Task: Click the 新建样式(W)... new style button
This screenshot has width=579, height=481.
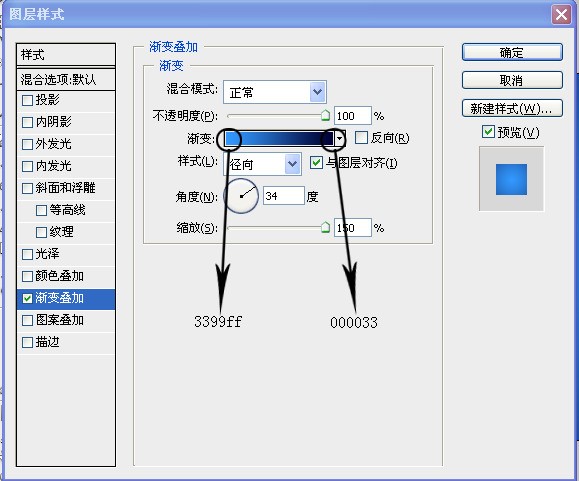Action: (512, 108)
